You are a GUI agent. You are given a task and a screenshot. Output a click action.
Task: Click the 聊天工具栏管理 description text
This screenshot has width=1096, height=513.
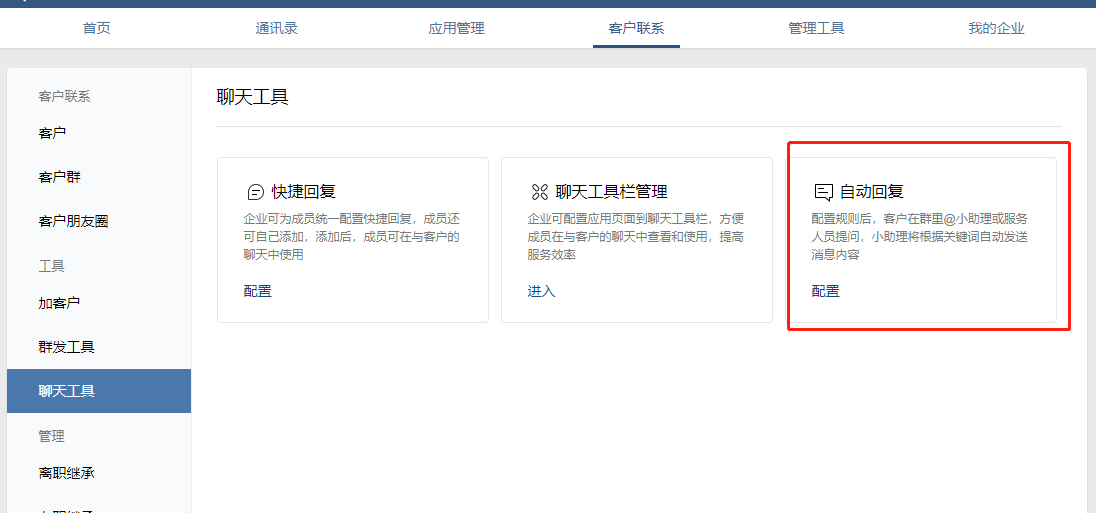[x=635, y=236]
